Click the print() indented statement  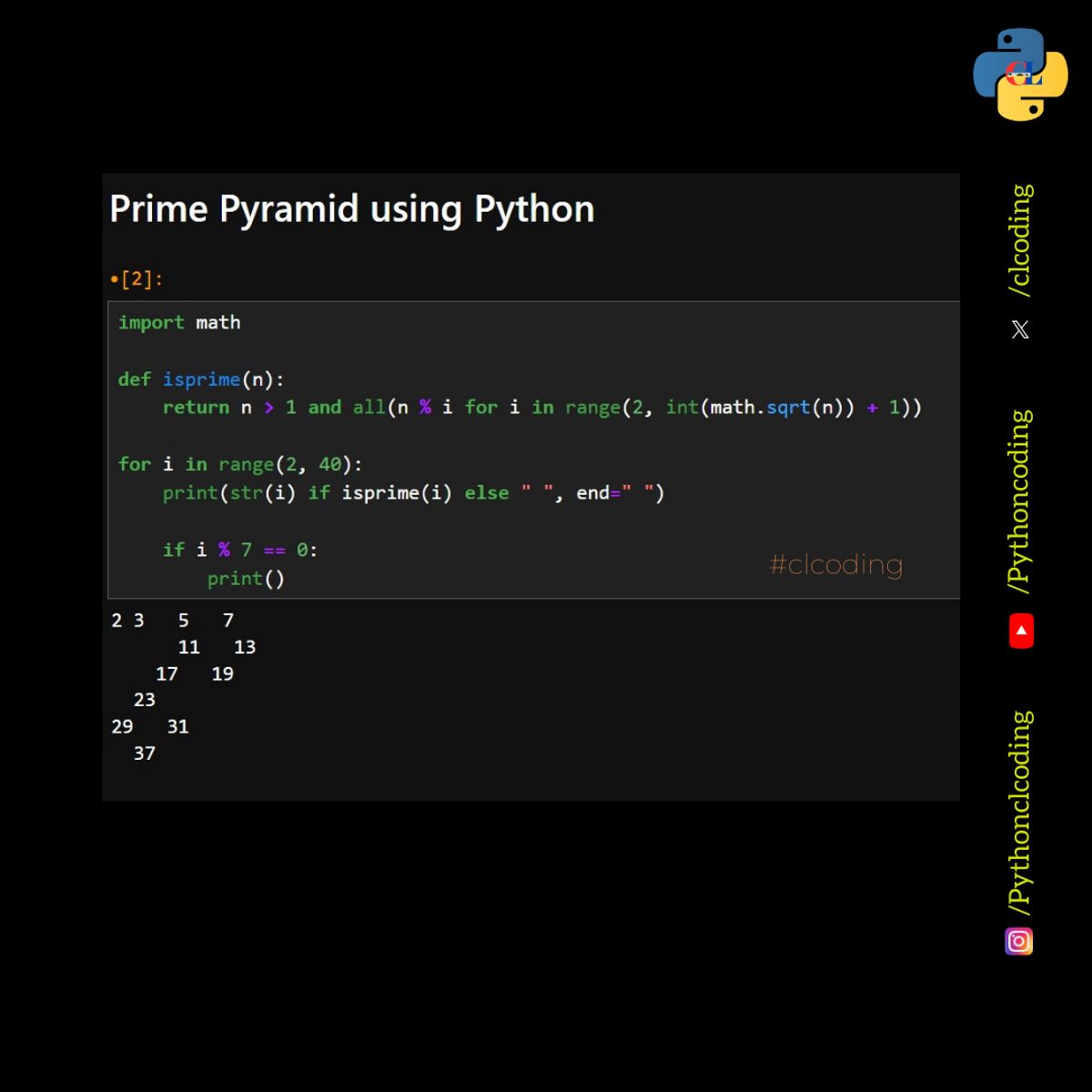click(246, 578)
